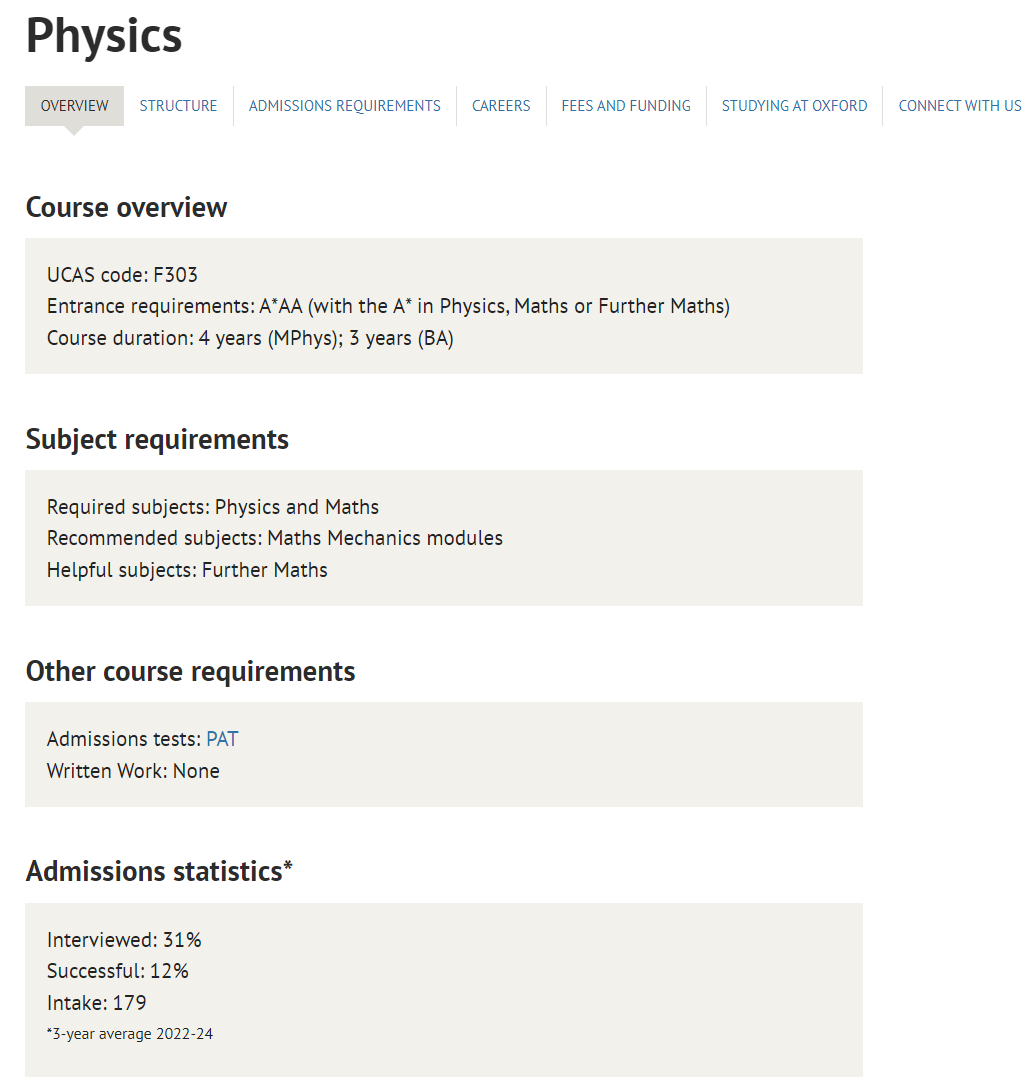Go to the Careers tab

pyautogui.click(x=501, y=106)
